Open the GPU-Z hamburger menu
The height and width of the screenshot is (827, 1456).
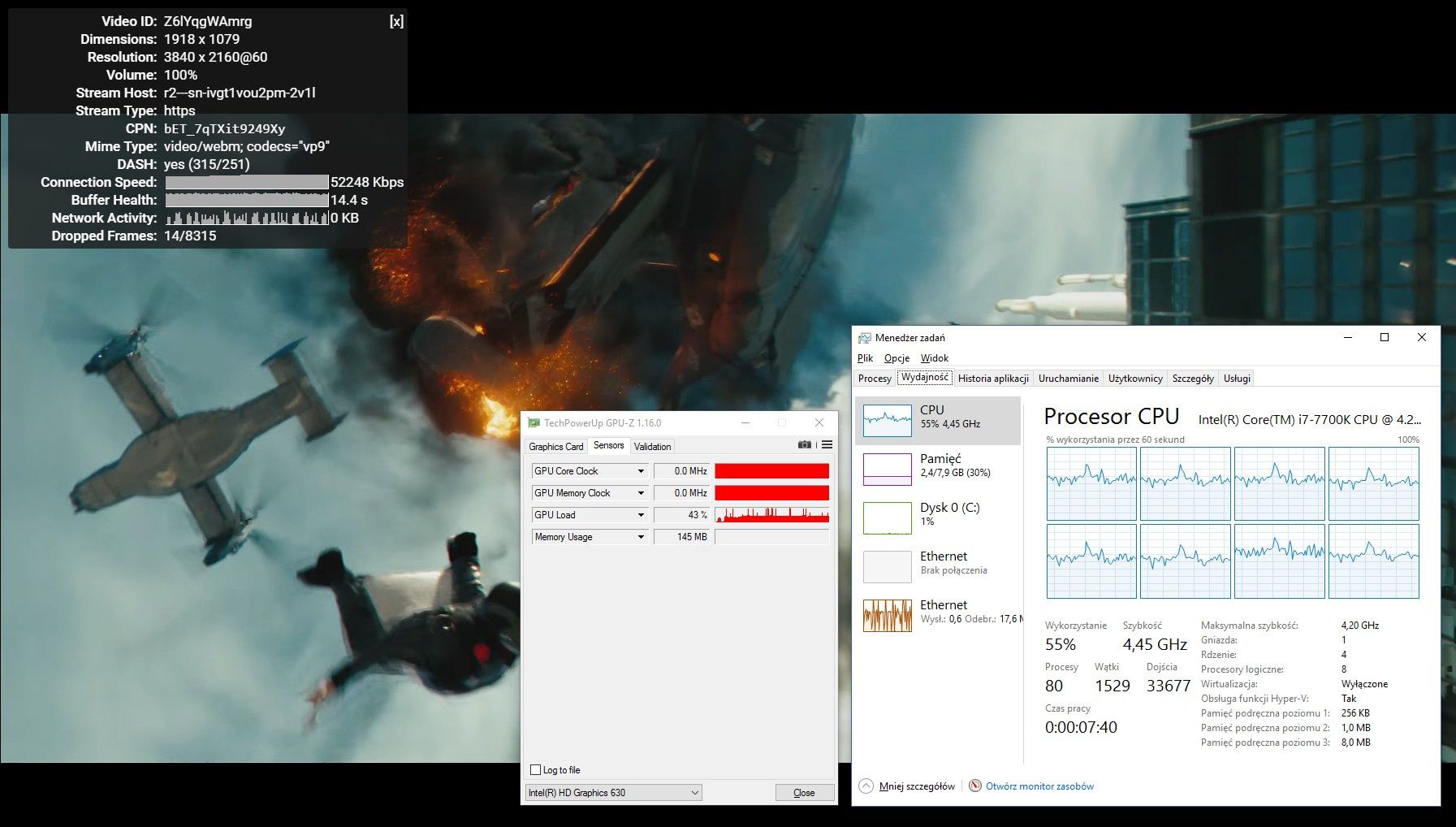click(827, 445)
